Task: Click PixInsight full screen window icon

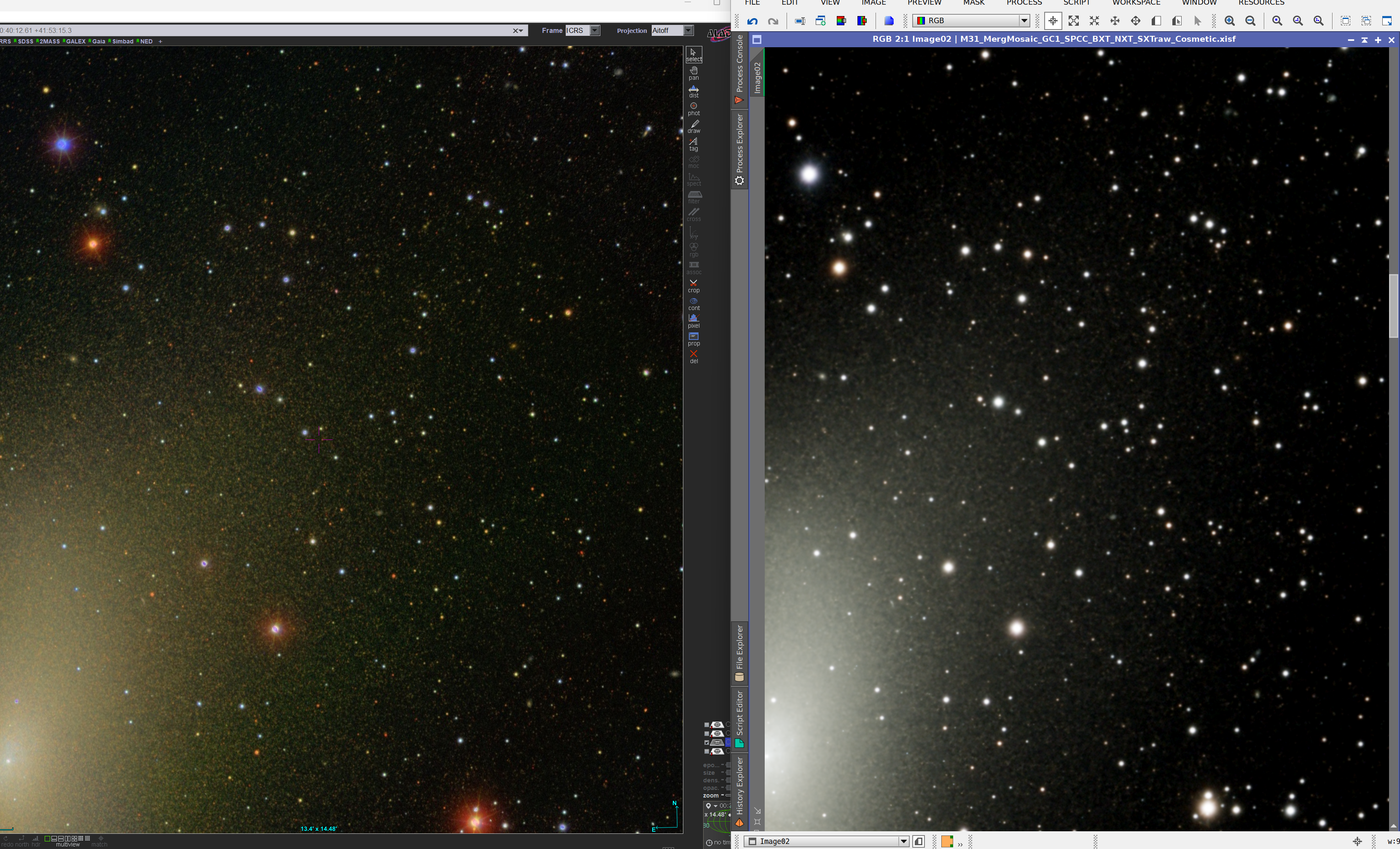Action: coord(1387,21)
